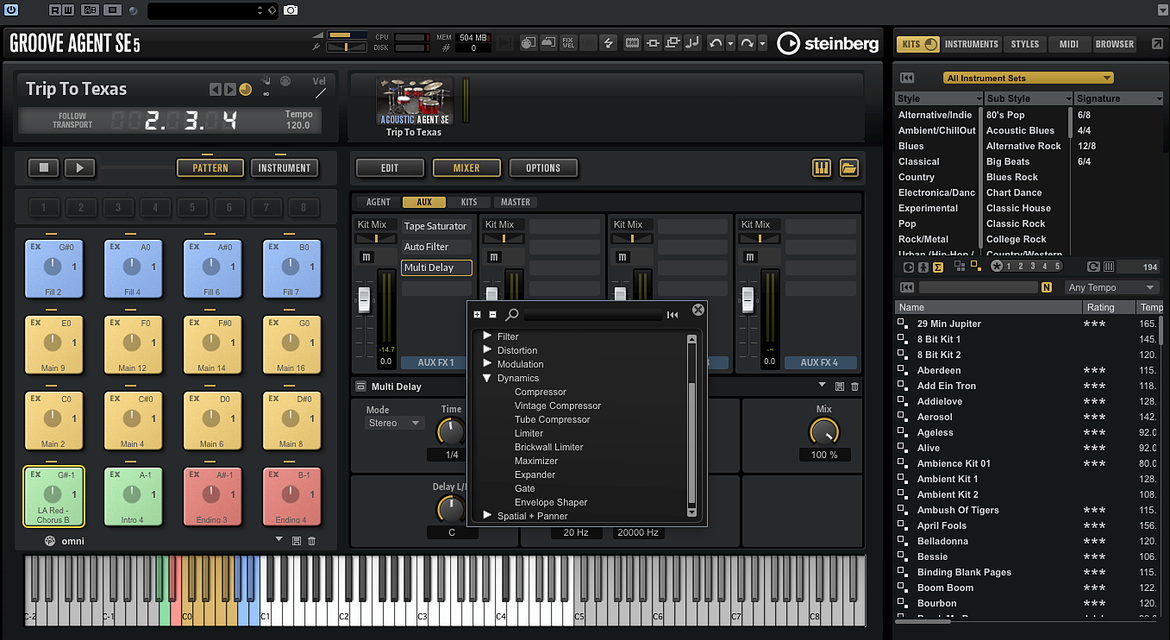Screen dimensions: 1170x640
Task: Open the folder browse icon near OPTIONS
Action: point(848,168)
